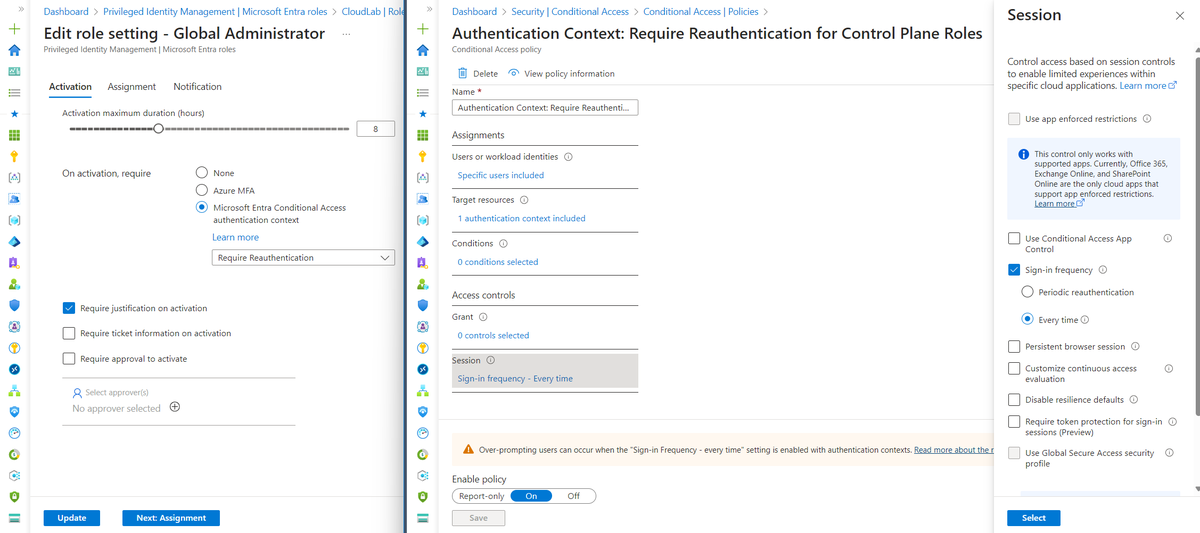Click Conditional Access | Policies breadcrumb
Image resolution: width=1200 pixels, height=533 pixels.
(700, 12)
